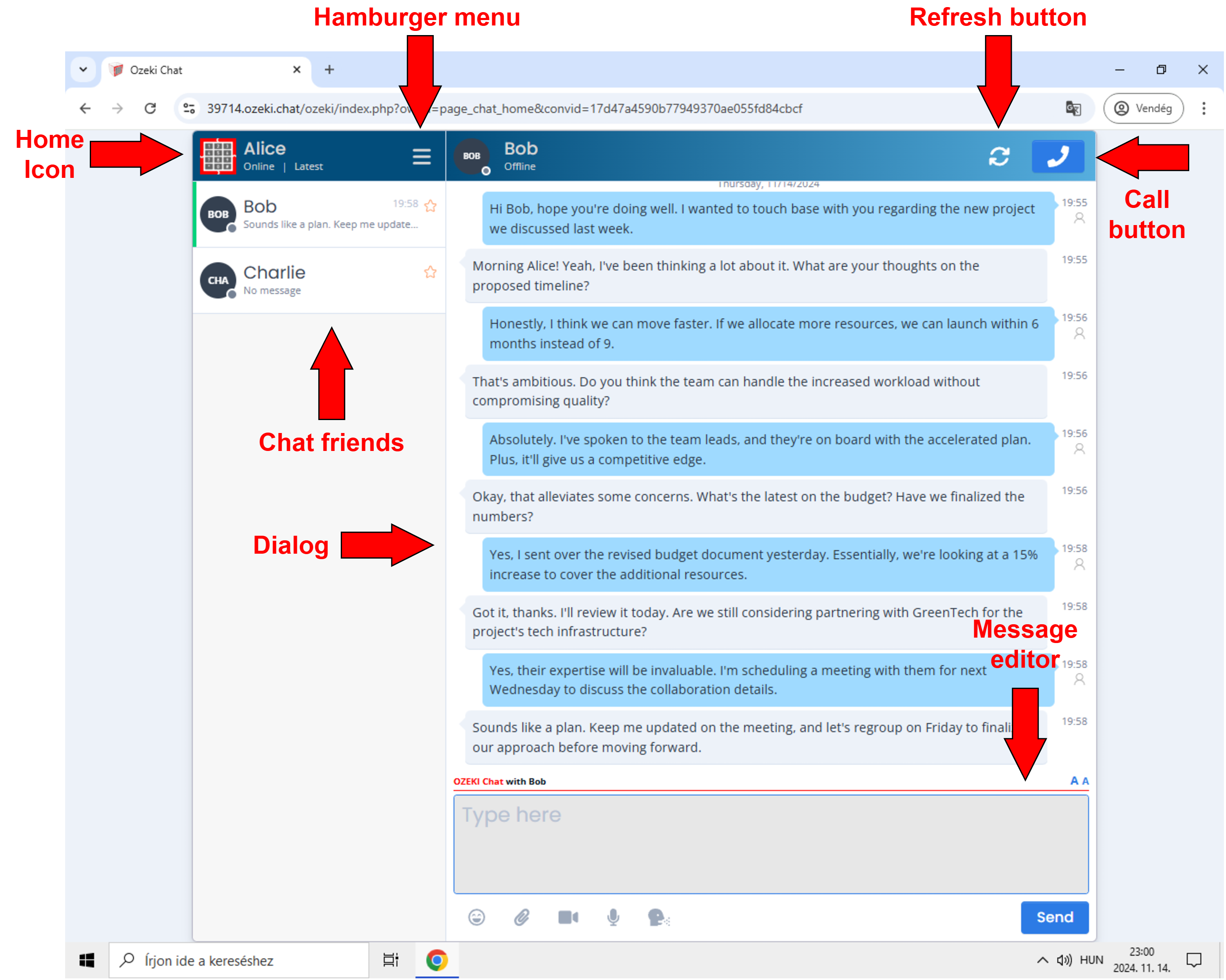
Task: Open the hamburger menu next to Alice
Action: point(421,157)
